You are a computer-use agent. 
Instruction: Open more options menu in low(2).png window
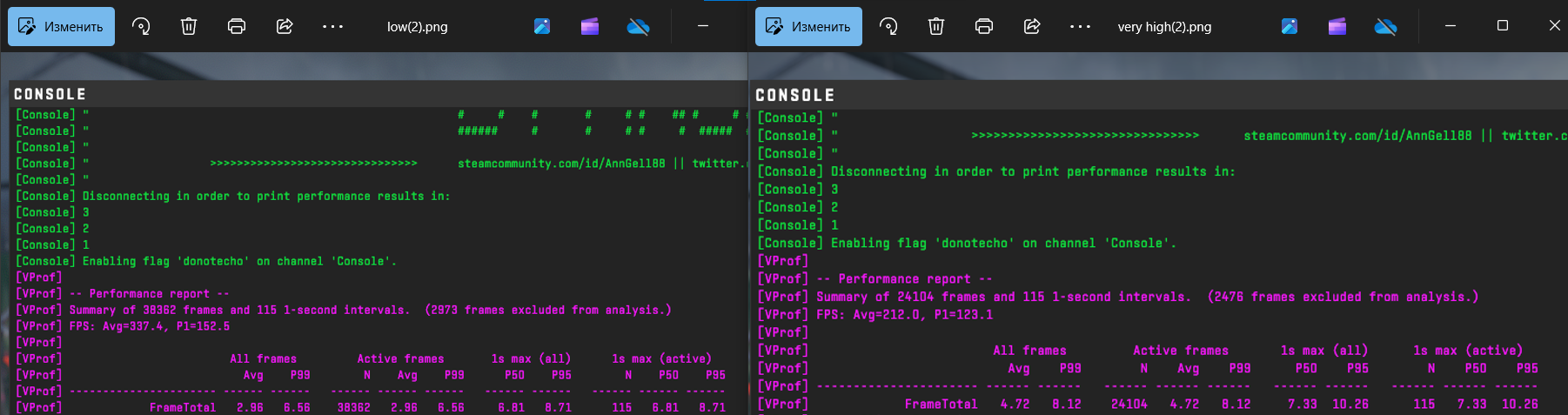point(332,26)
